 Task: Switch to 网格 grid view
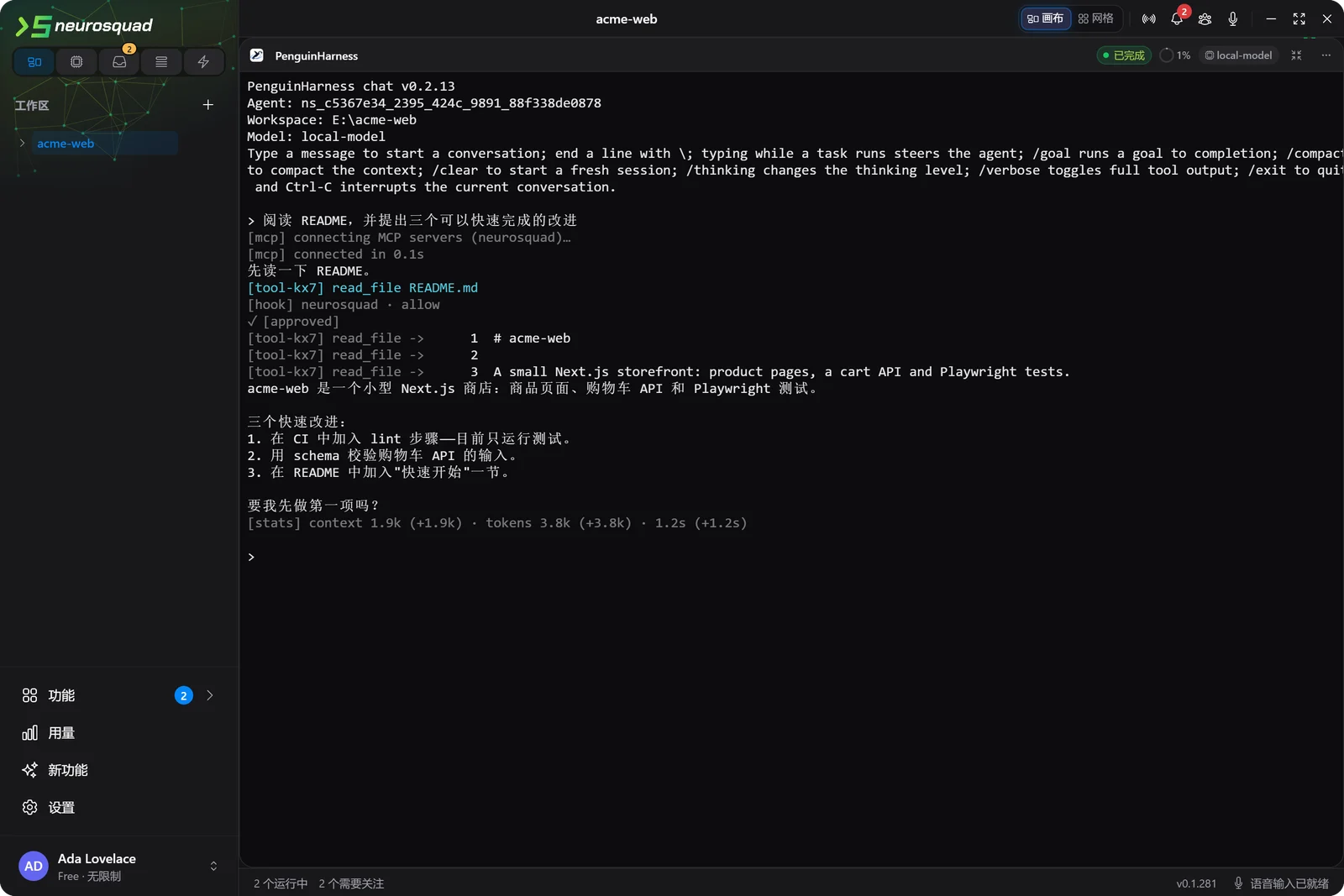click(x=1096, y=18)
